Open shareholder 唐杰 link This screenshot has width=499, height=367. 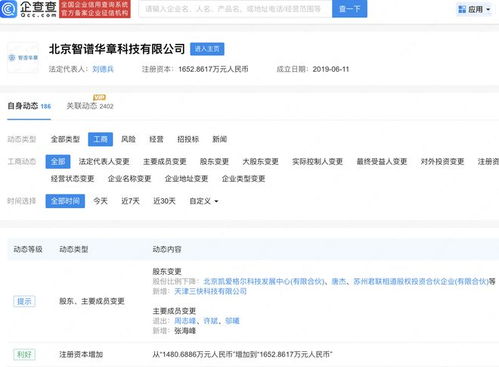pyautogui.click(x=339, y=282)
